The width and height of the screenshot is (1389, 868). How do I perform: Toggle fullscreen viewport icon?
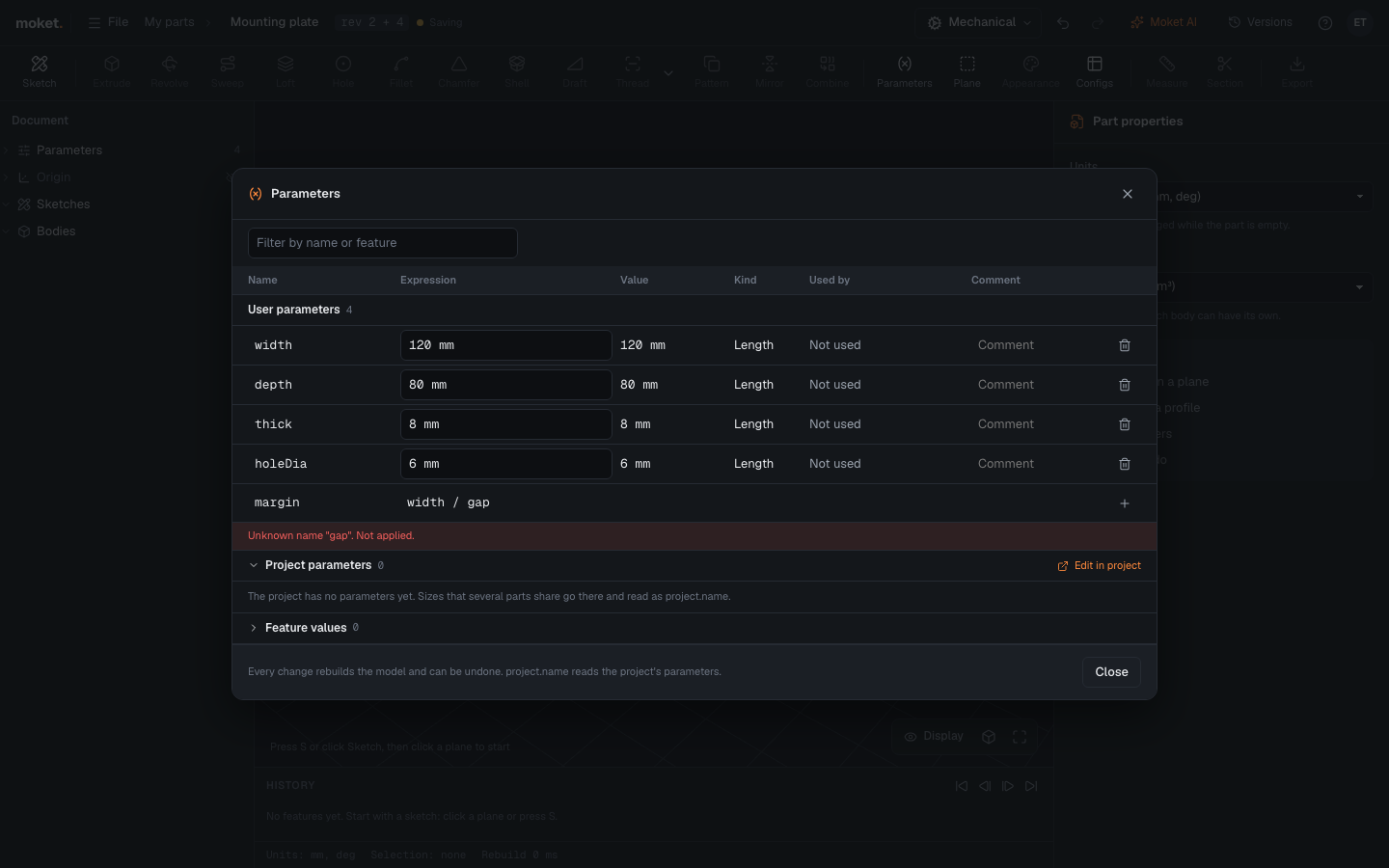click(x=1020, y=737)
